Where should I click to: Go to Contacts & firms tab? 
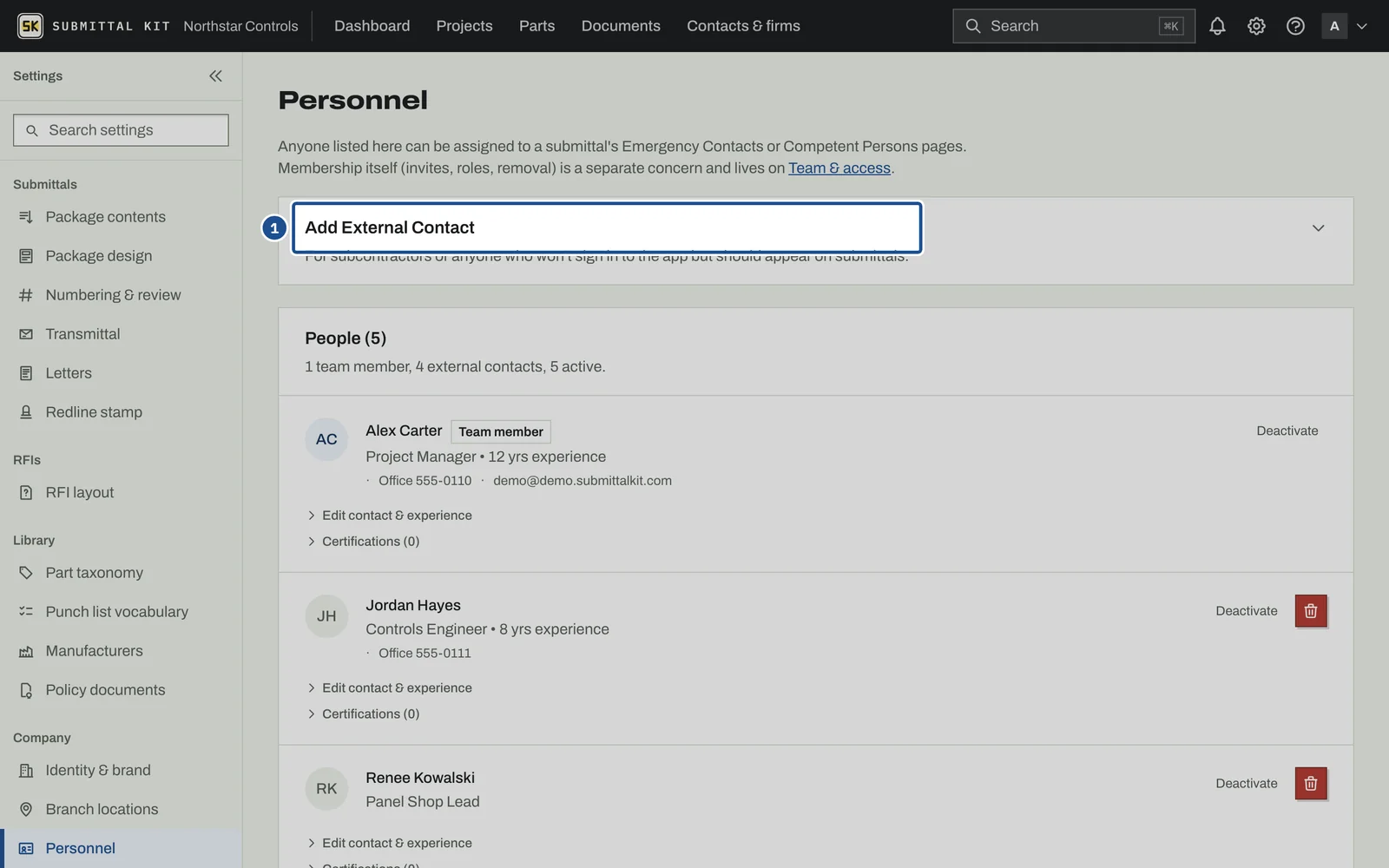[x=743, y=26]
